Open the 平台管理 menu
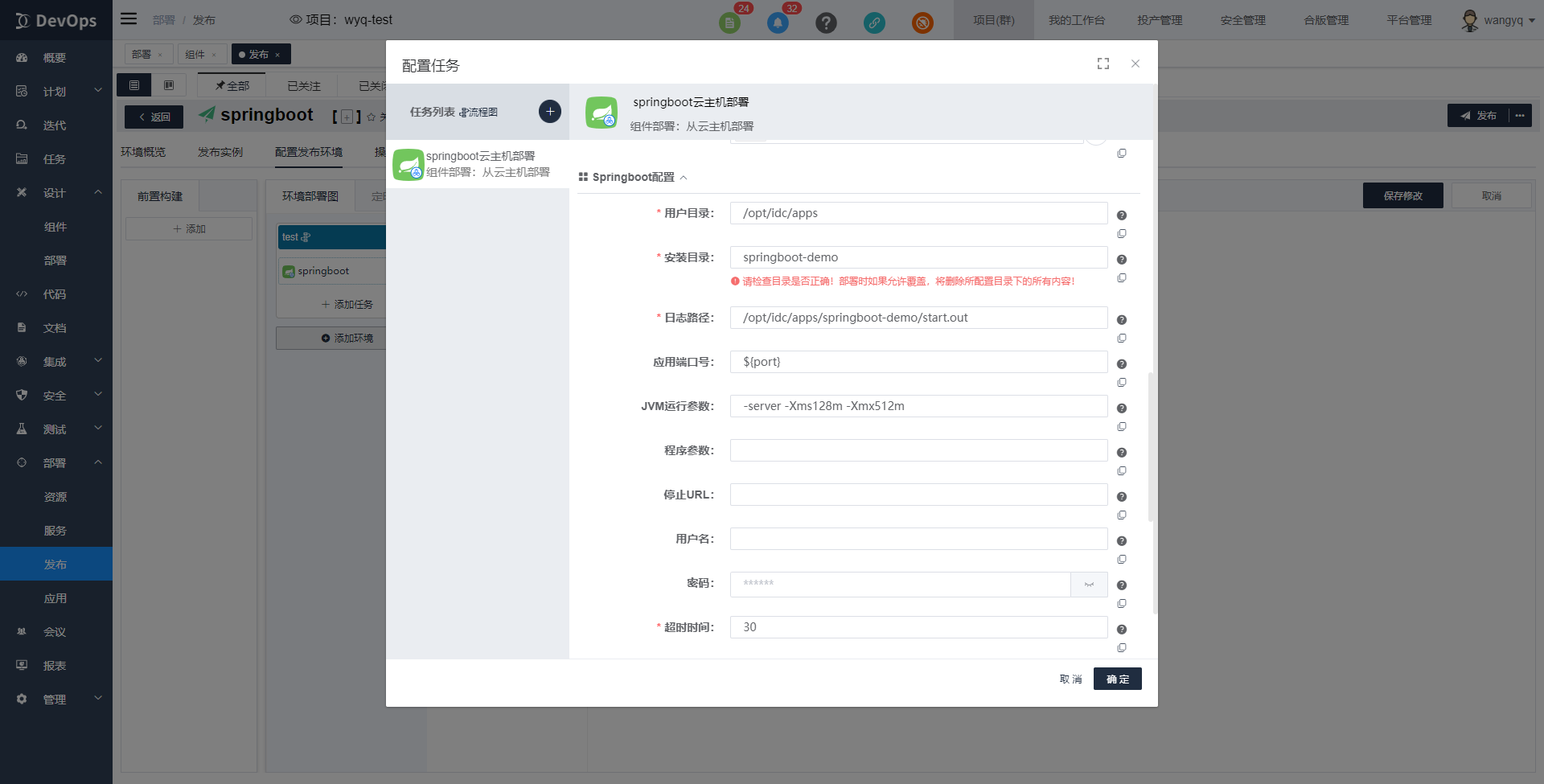The width and height of the screenshot is (1544, 784). point(1408,20)
